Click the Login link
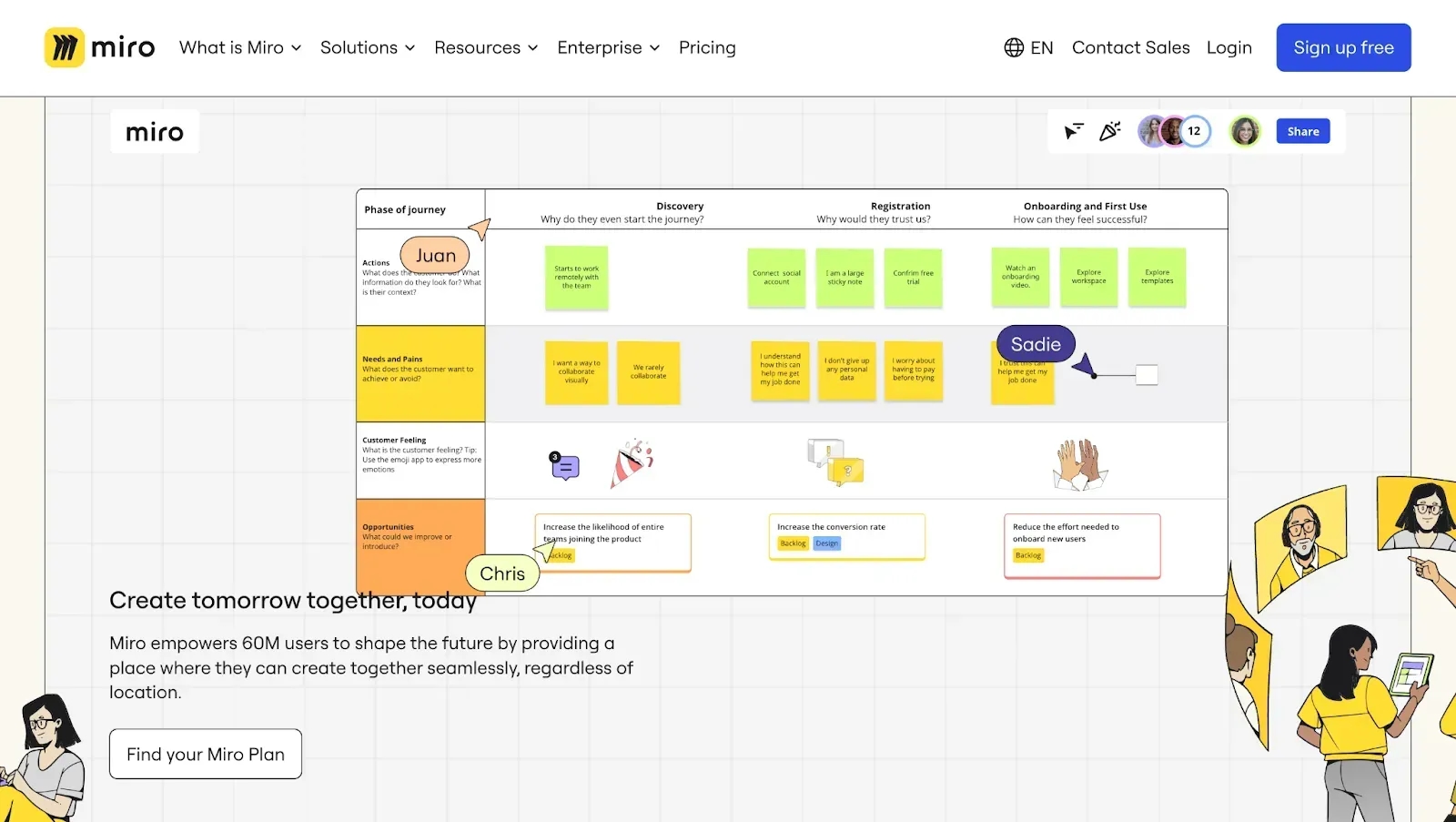1456x822 pixels. 1229,47
